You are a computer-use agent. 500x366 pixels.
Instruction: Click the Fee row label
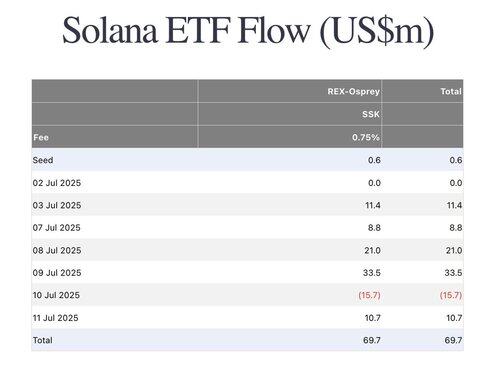point(41,137)
